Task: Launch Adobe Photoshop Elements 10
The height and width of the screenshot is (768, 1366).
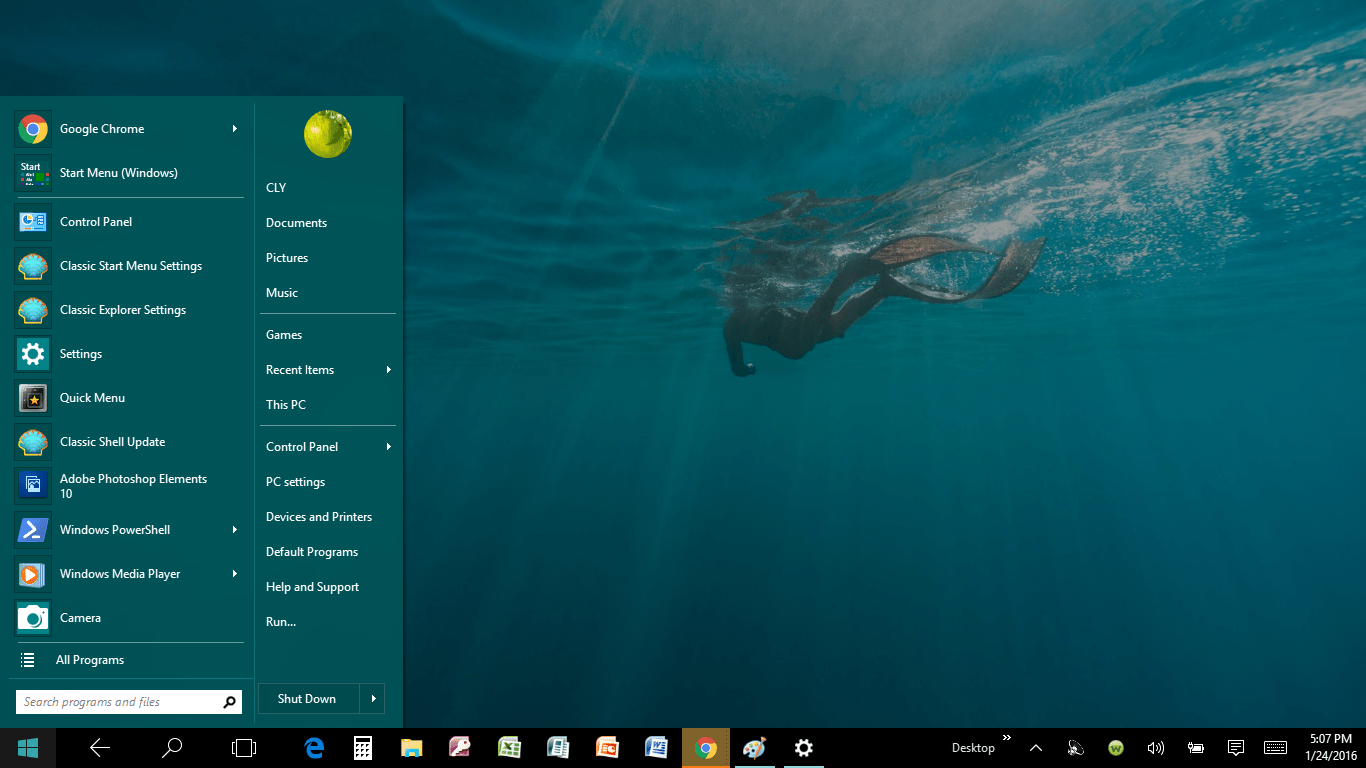Action: tap(129, 486)
